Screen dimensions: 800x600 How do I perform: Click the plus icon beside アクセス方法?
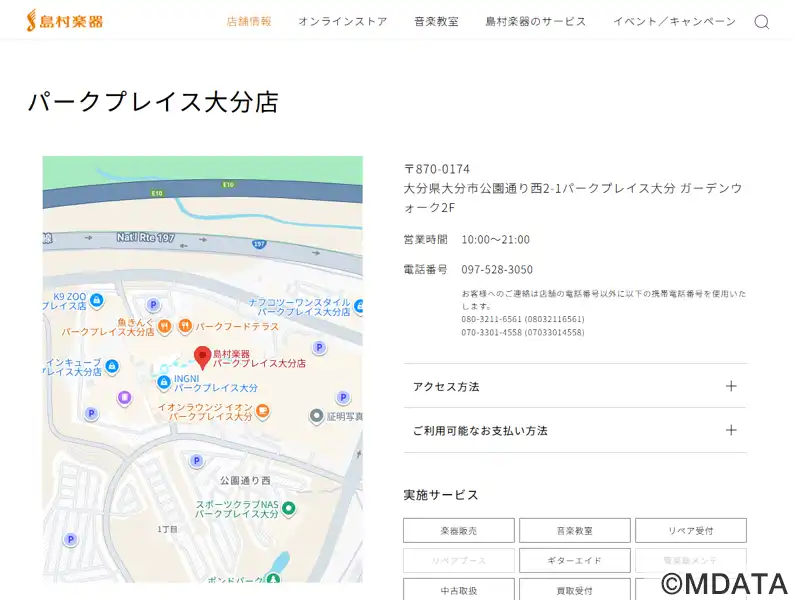tap(731, 386)
